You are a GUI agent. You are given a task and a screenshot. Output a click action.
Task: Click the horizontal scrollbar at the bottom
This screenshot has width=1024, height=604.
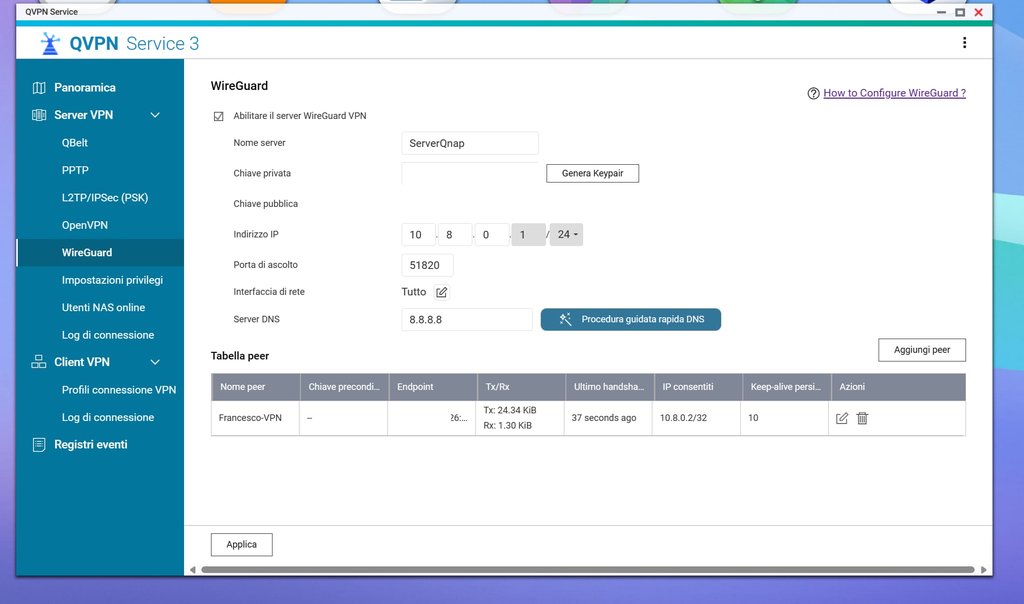[x=587, y=570]
